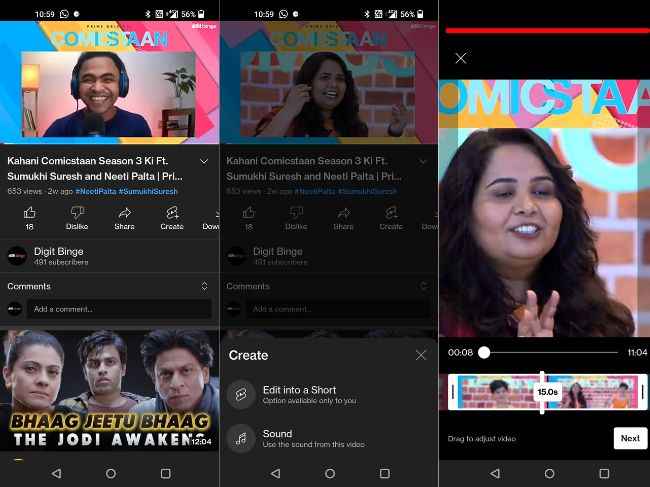Tap the 11:04 total duration label
Image resolution: width=650 pixels, height=487 pixels.
637,353
